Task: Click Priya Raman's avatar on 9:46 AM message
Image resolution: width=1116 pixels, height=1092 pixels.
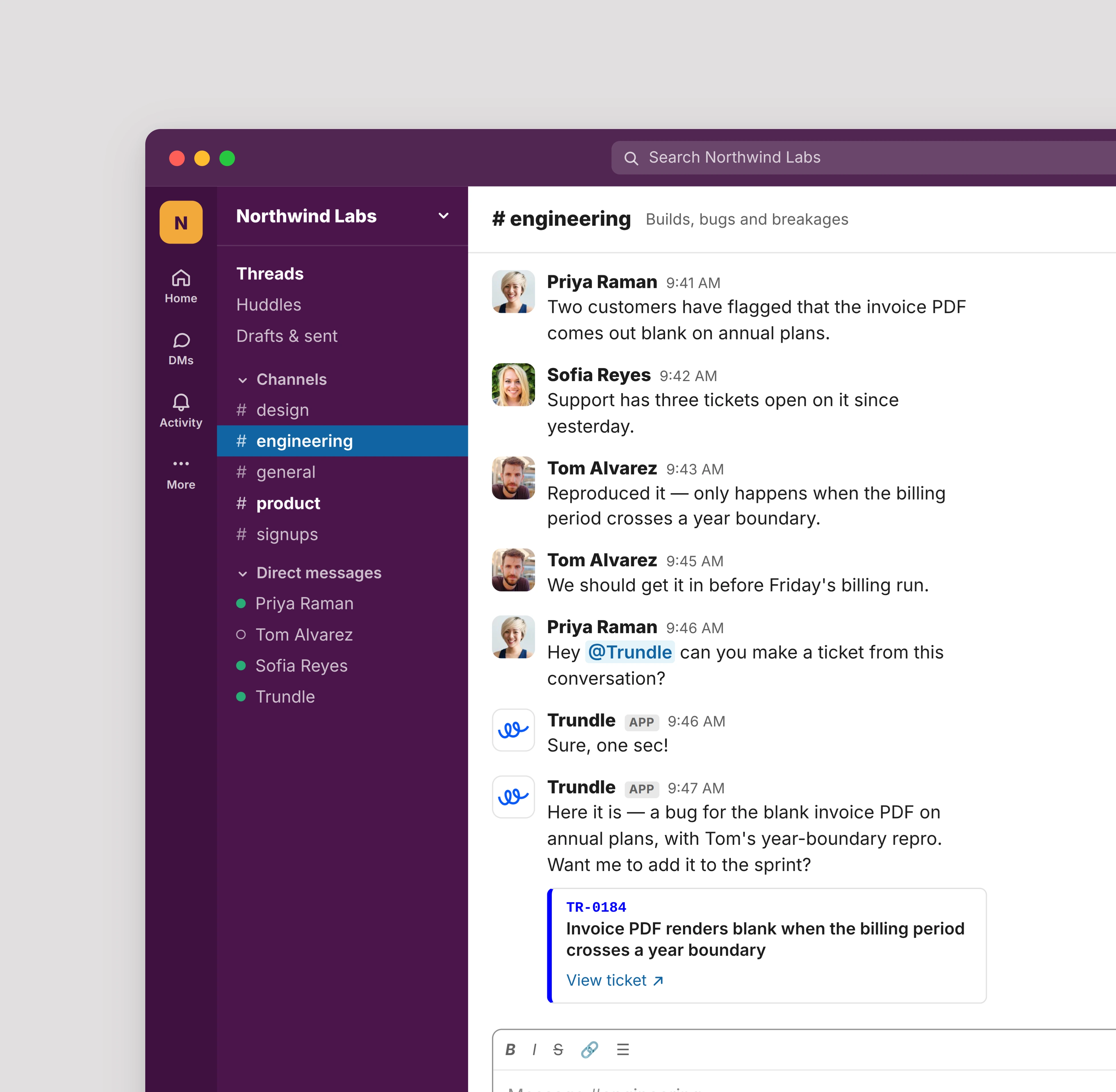Action: (x=513, y=637)
